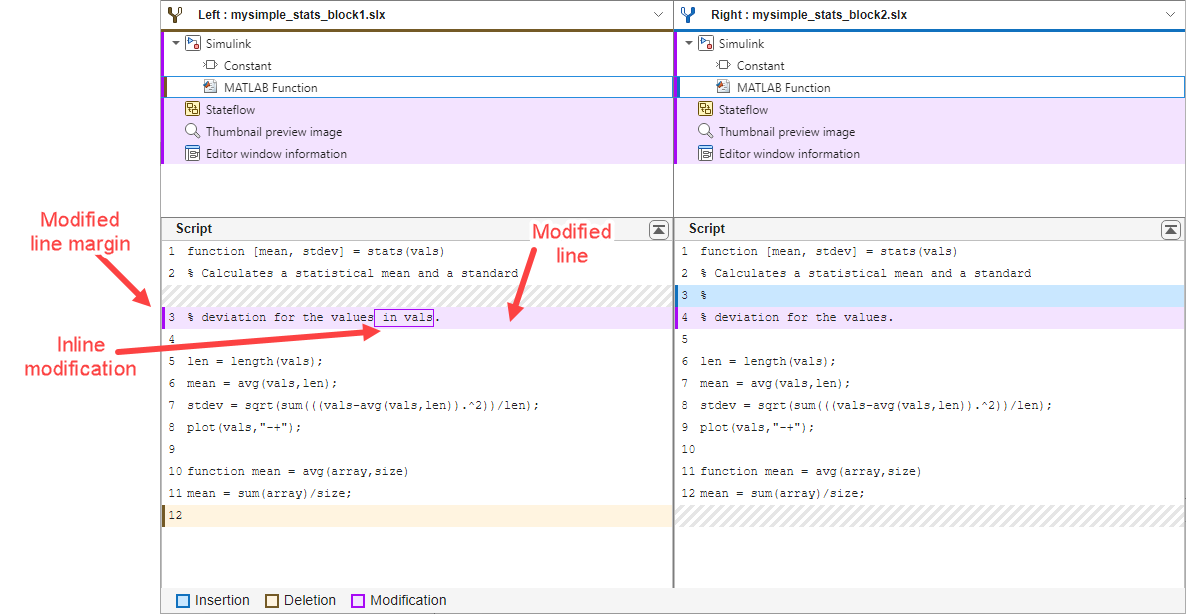Collapse the left Script panel
This screenshot has width=1186, height=614.
658,230
